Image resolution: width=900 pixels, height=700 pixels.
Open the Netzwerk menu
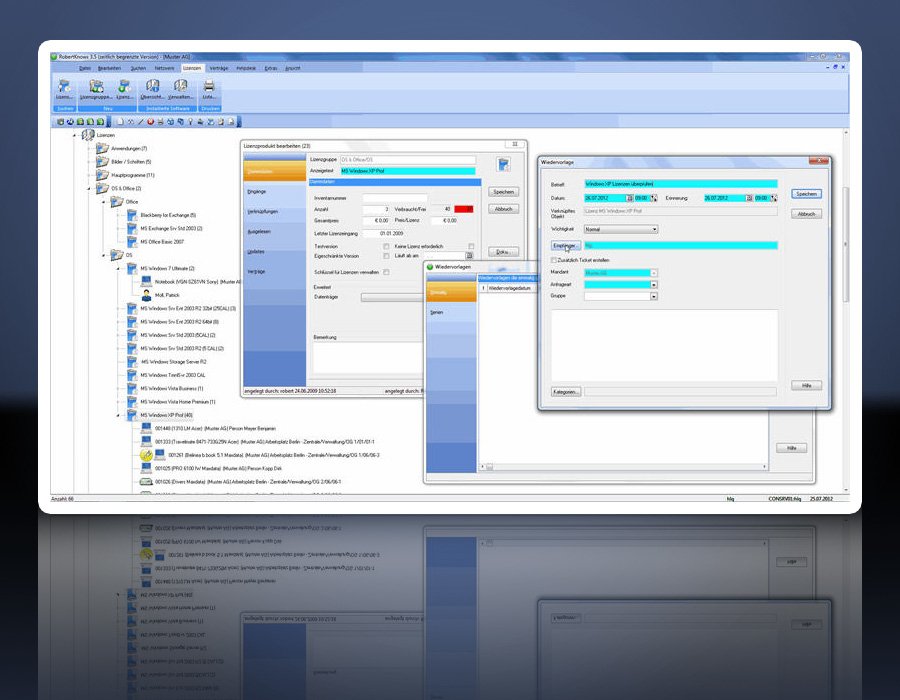pos(164,68)
